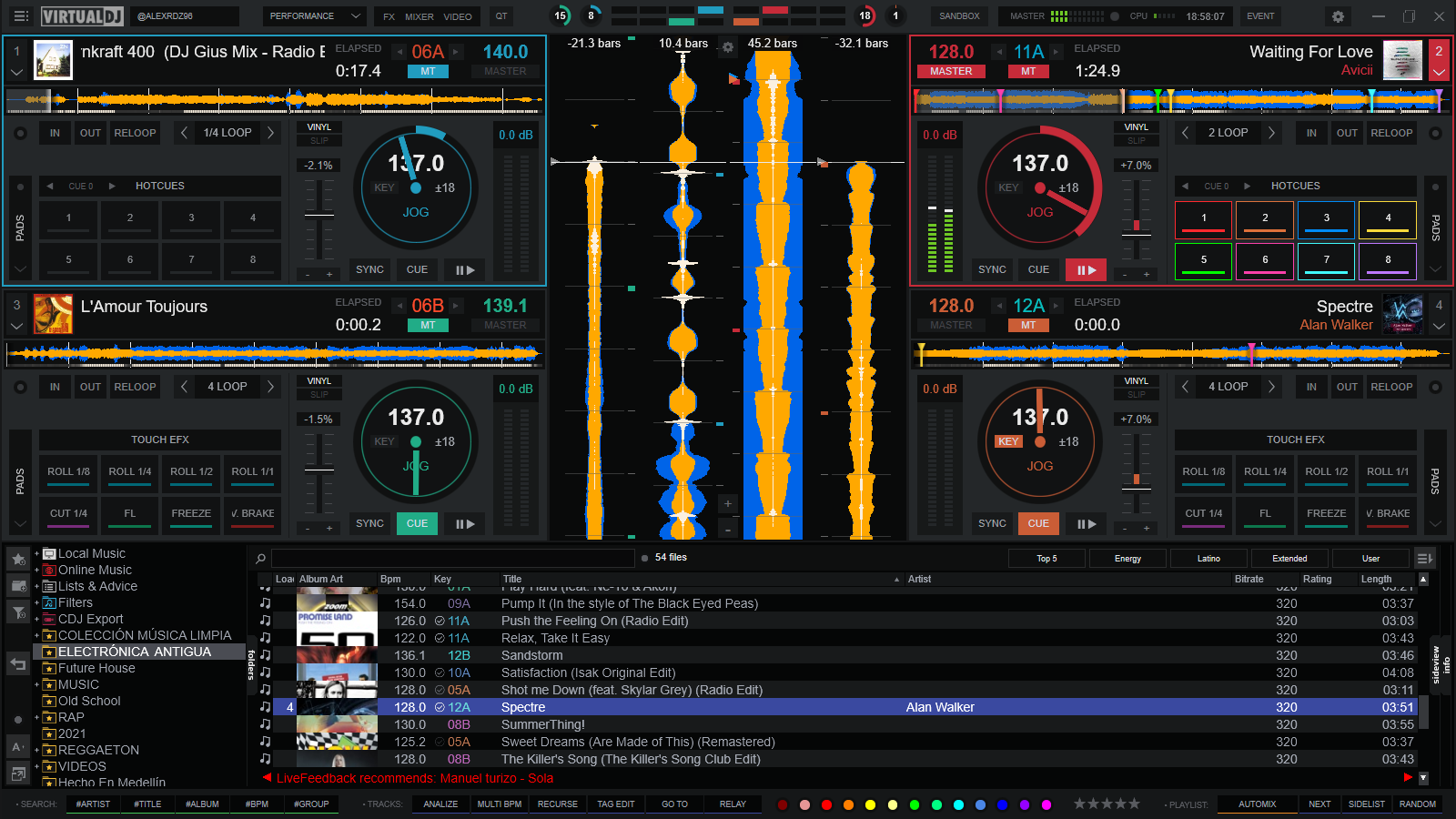The width and height of the screenshot is (1456, 819).
Task: Click the filter funnel icon in sidebar
Action: [18, 612]
